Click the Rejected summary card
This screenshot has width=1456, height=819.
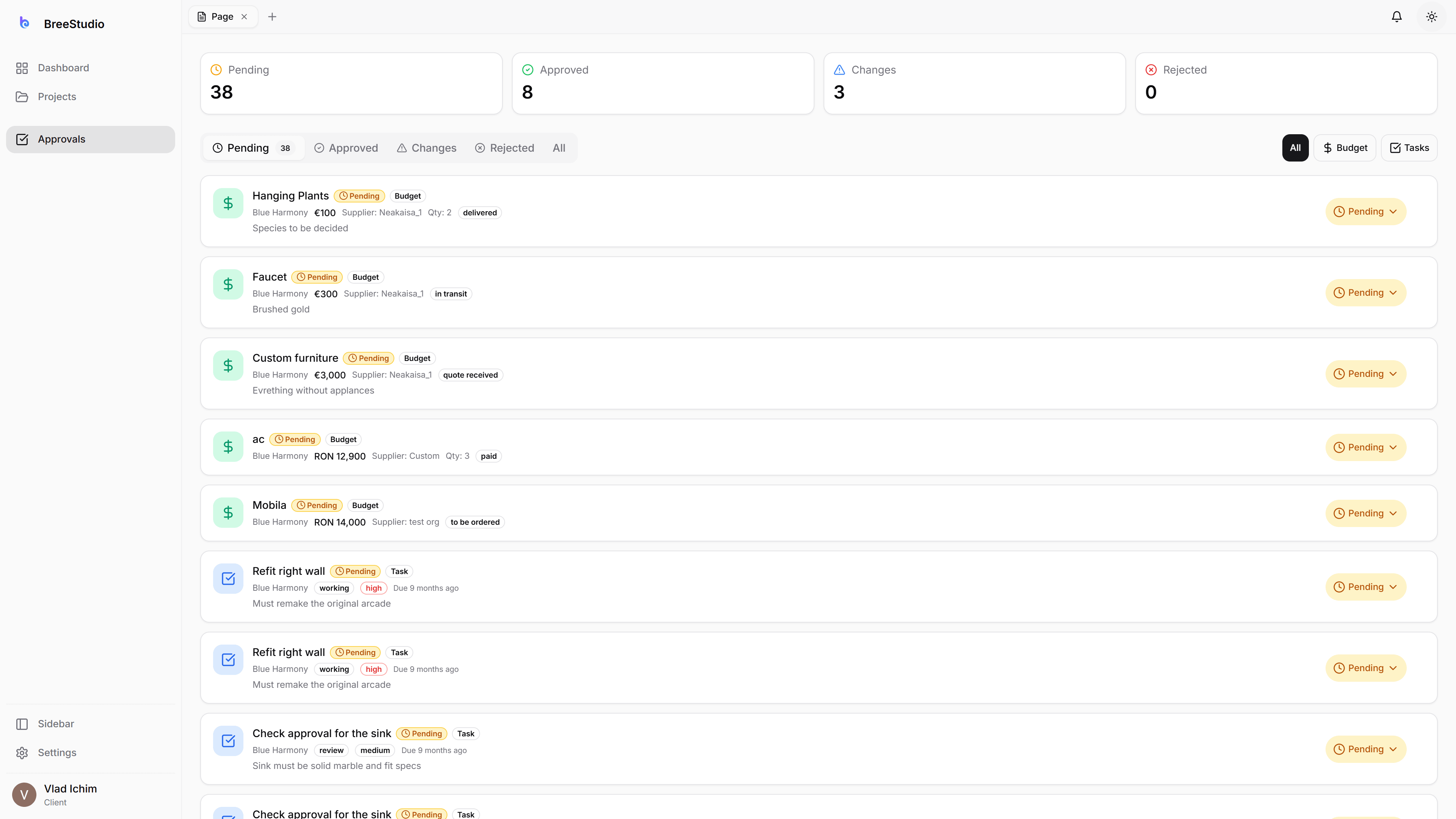click(x=1286, y=84)
